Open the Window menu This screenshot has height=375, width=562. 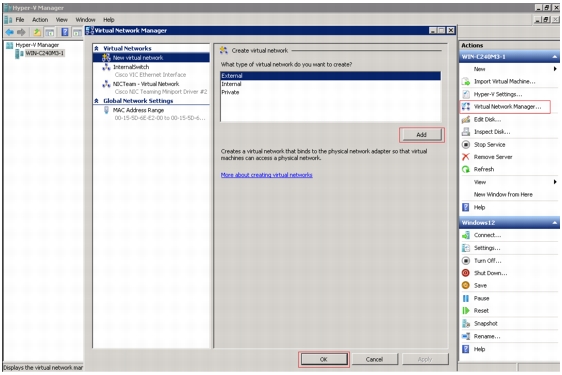85,20
